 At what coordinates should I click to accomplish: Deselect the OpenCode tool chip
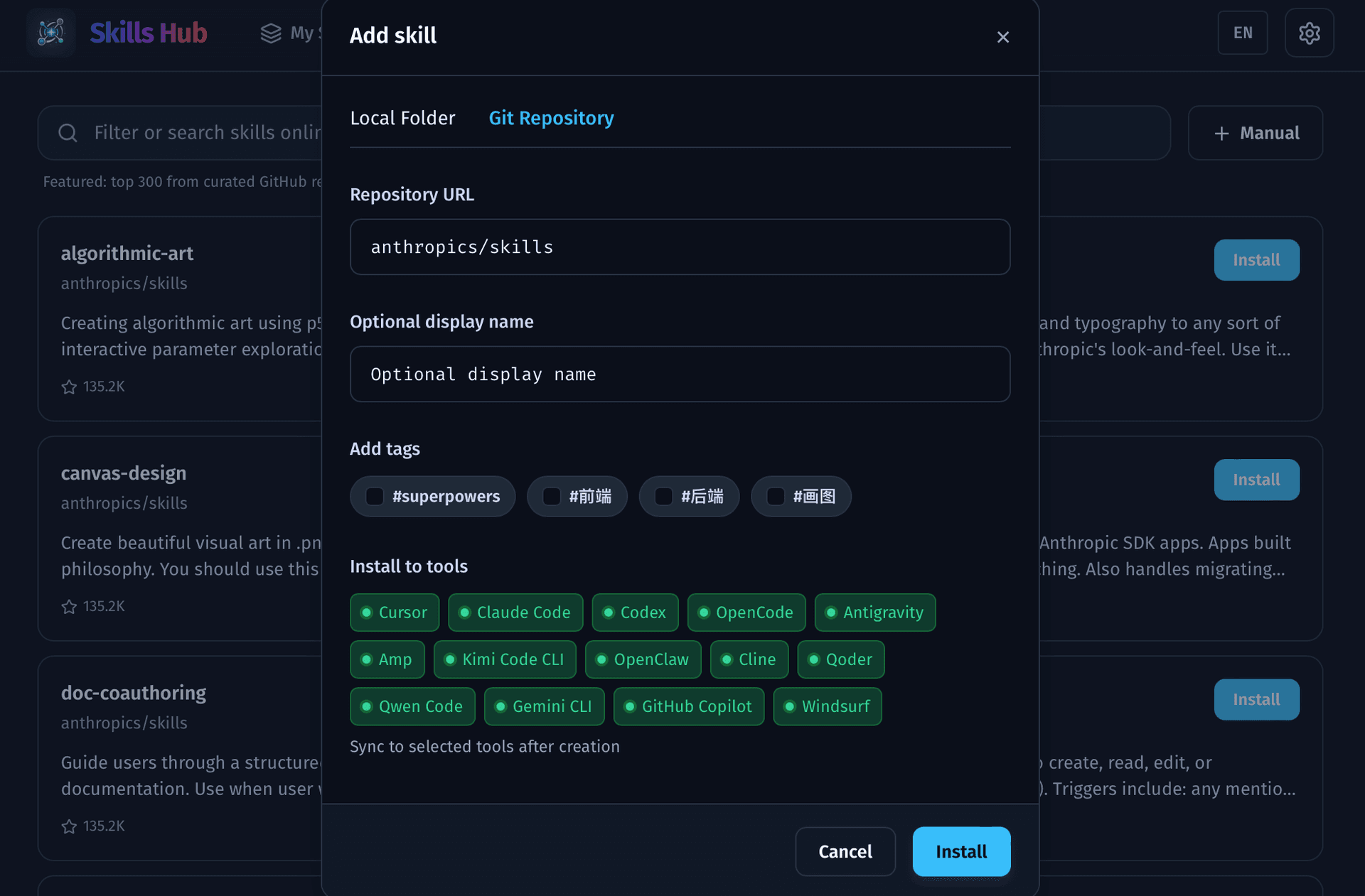click(746, 612)
